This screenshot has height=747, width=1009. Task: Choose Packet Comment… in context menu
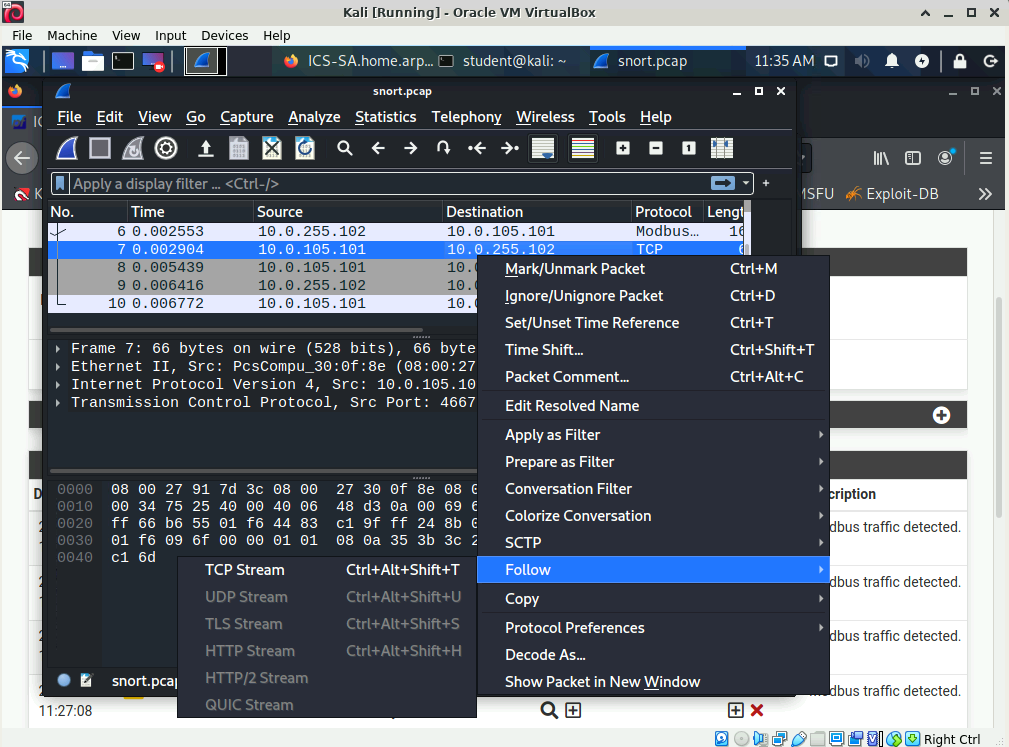click(x=653, y=377)
